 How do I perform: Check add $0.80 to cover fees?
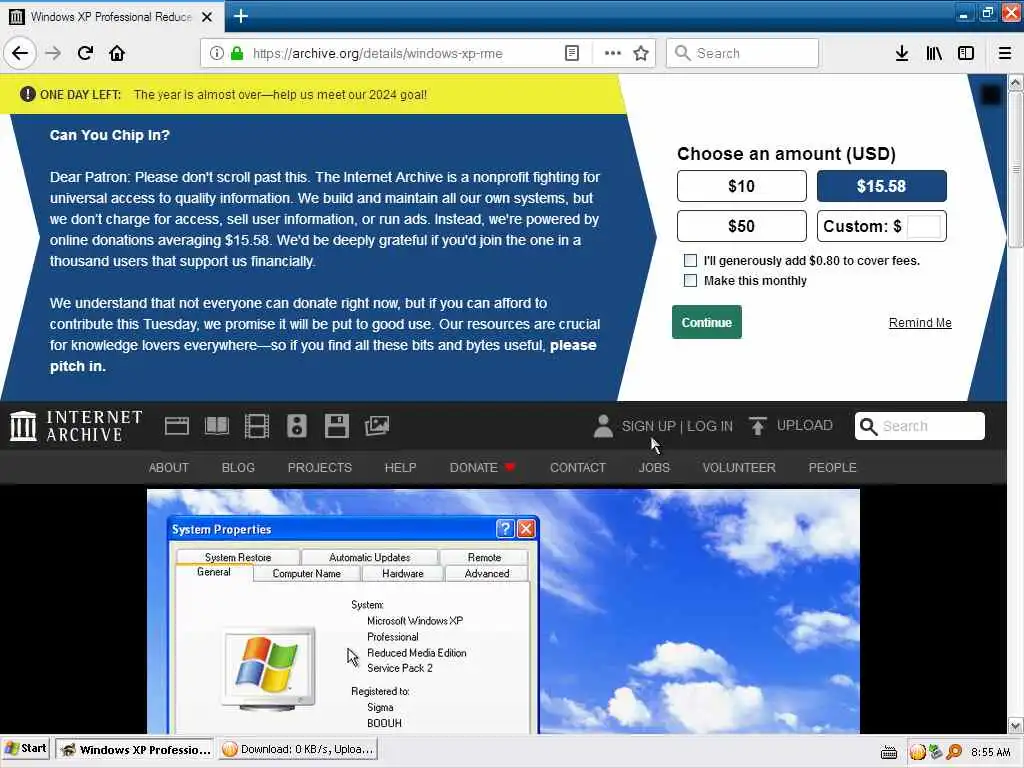[690, 260]
